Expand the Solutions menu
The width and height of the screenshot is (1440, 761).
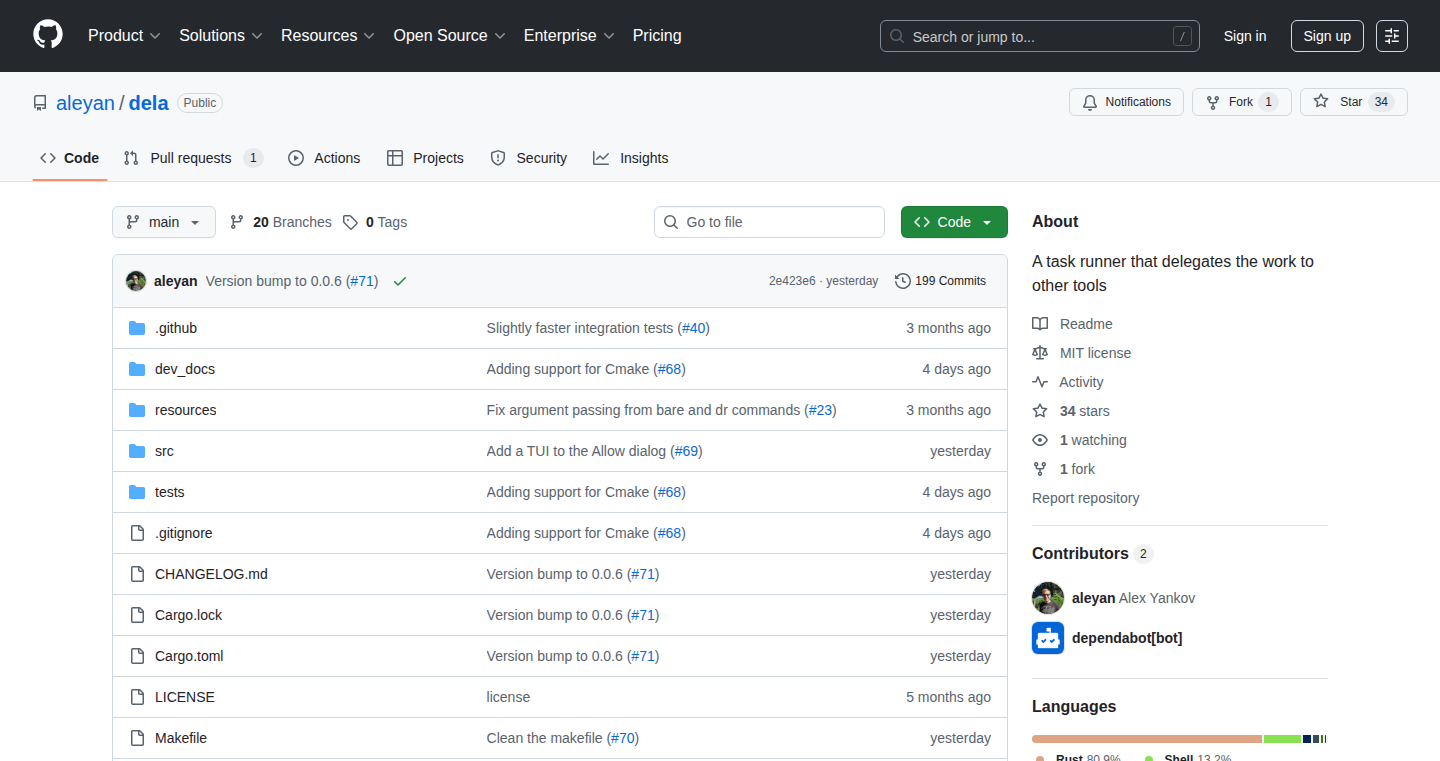tap(221, 35)
